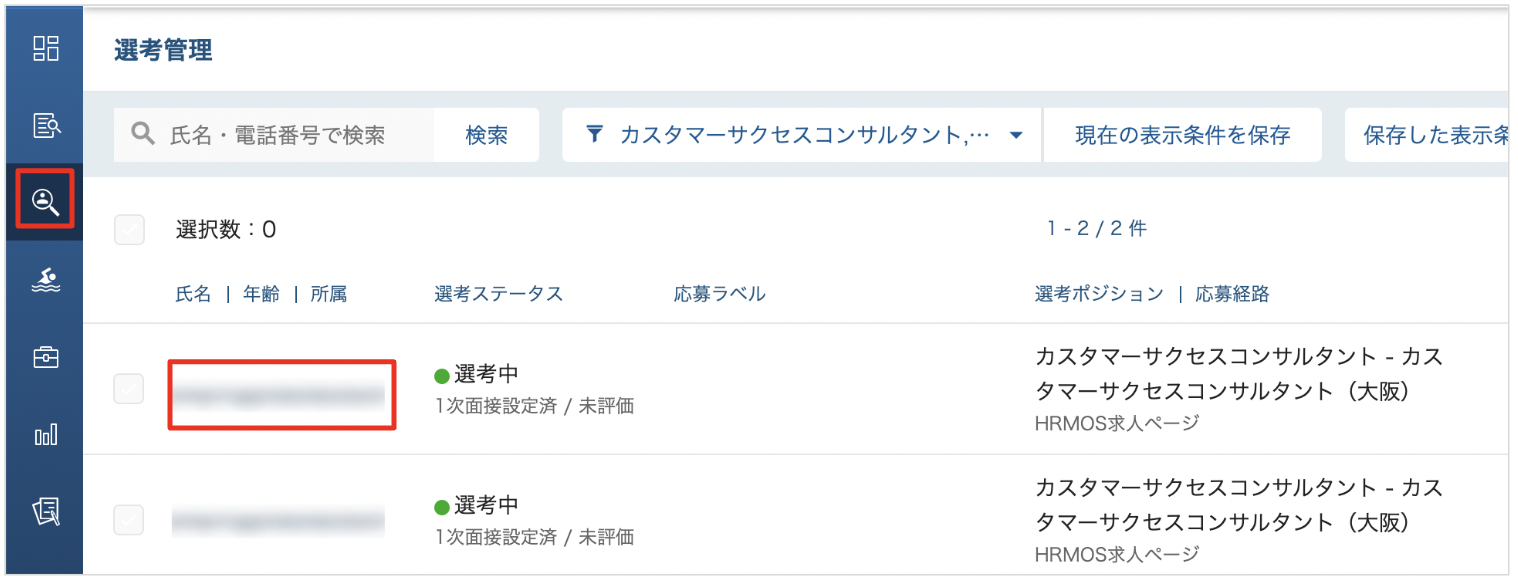Click 現在の表示条件を保存 button
1518x584 pixels.
click(x=1182, y=135)
